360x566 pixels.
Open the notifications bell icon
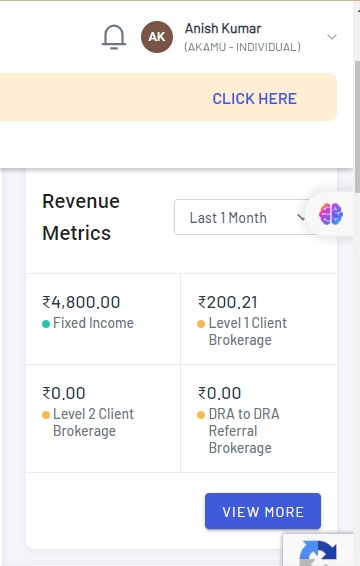(114, 37)
